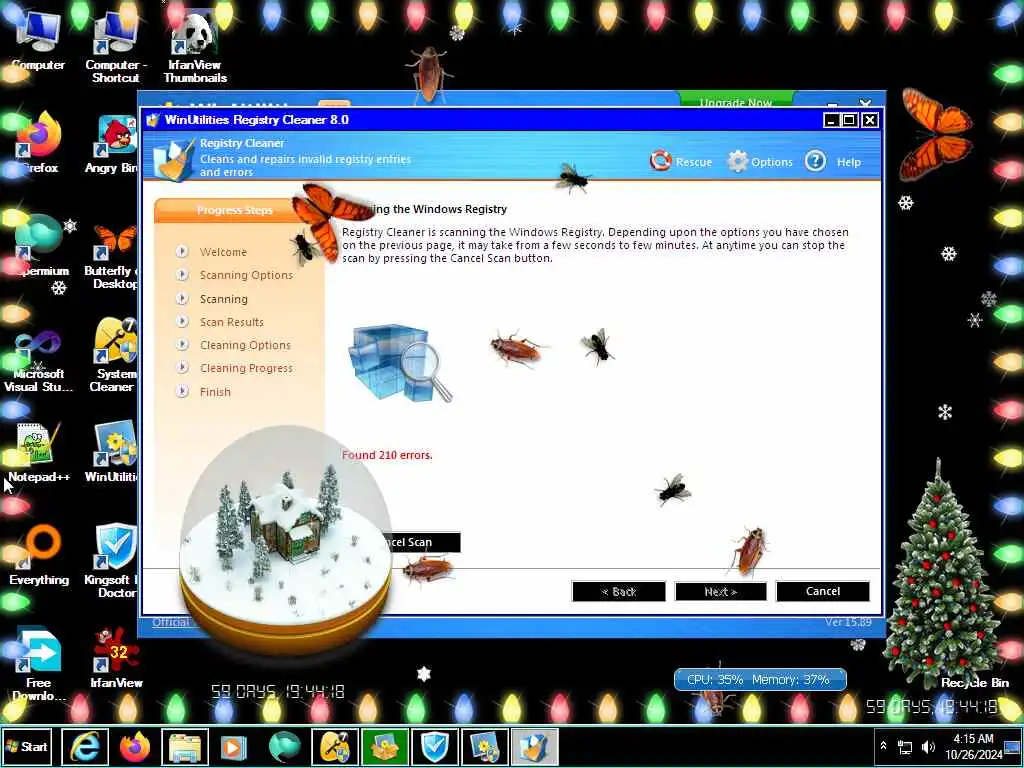Screen dimensions: 1024x768
Task: Select the Cleaning Options step
Action: [245, 345]
